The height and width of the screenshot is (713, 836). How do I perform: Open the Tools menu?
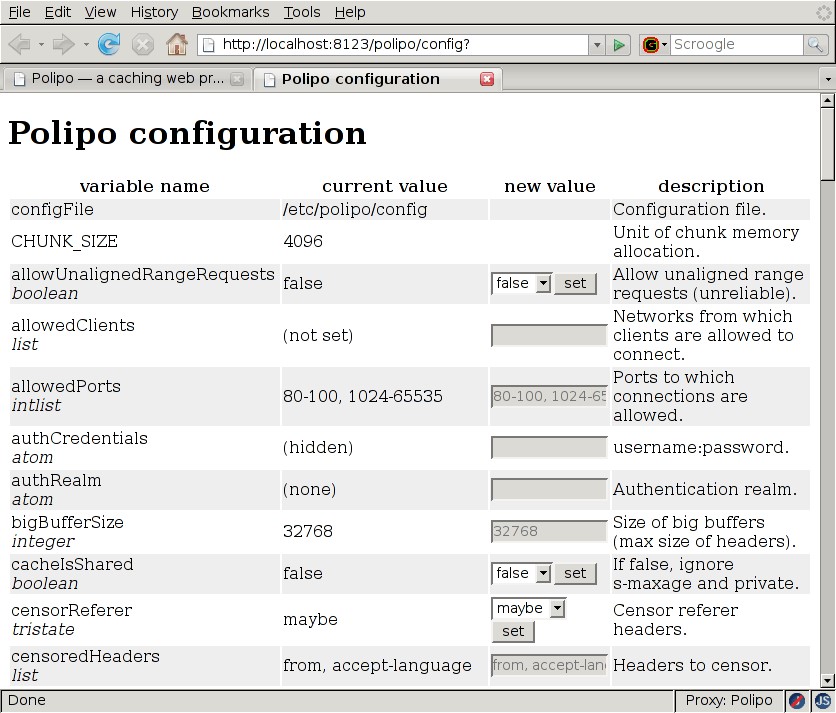302,12
